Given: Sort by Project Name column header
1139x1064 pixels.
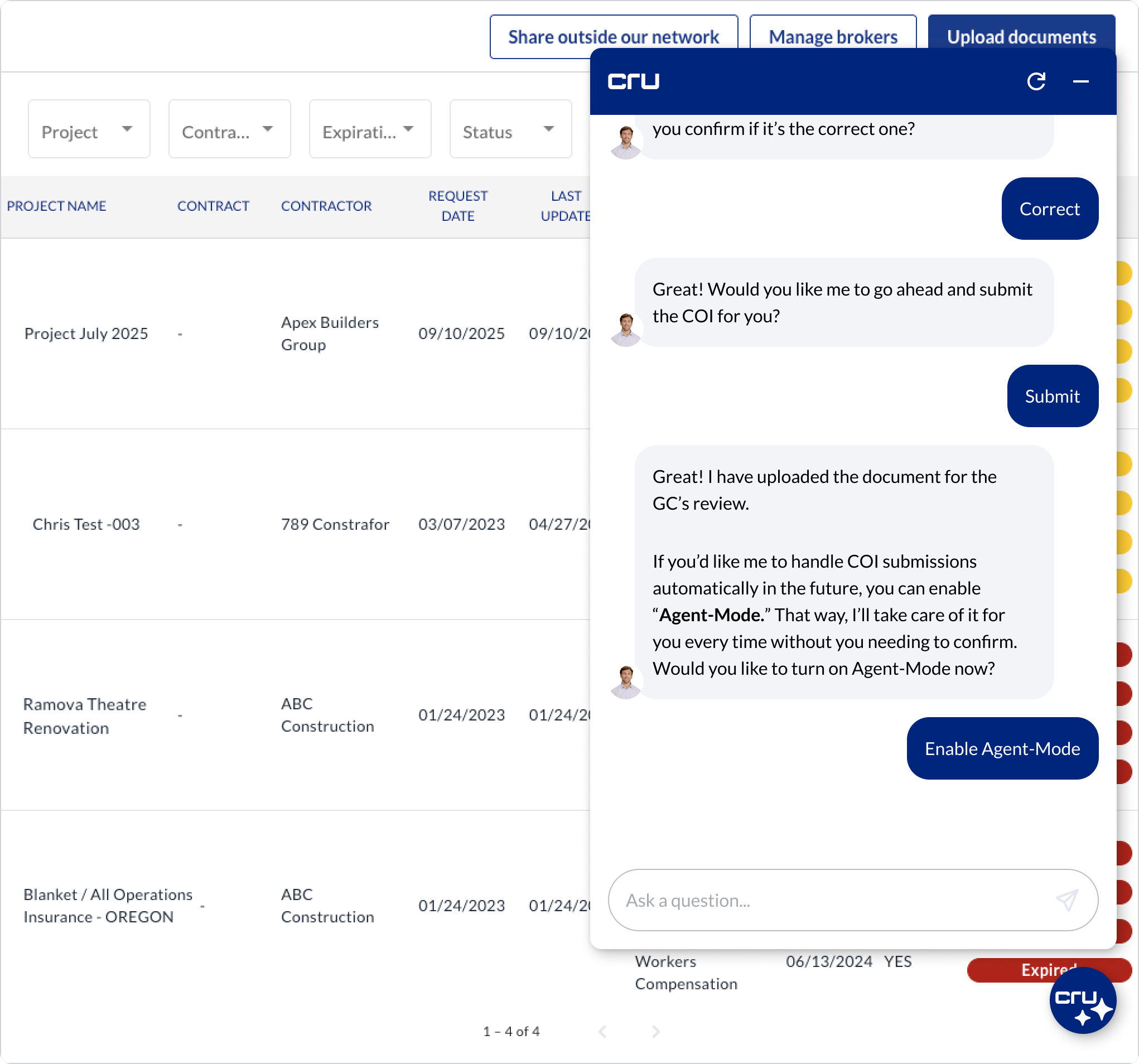Looking at the screenshot, I should click(57, 206).
